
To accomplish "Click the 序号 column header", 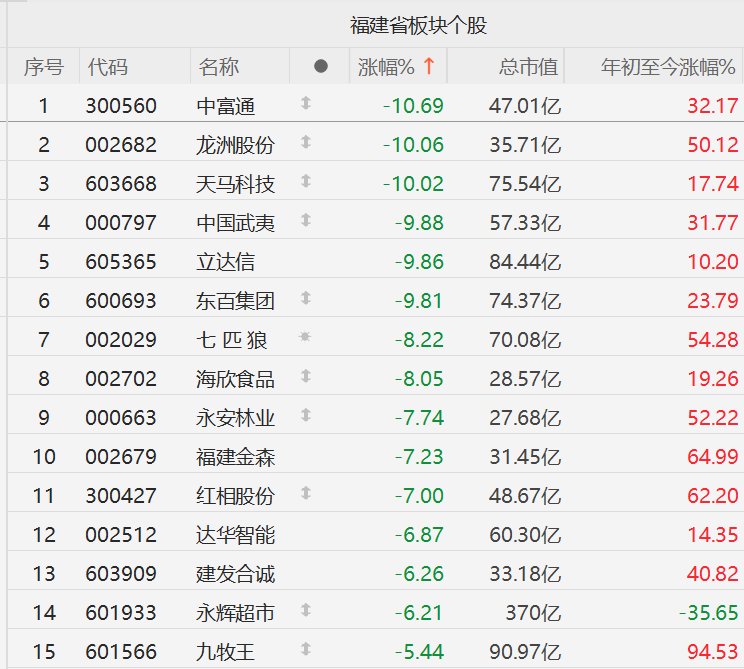I will pos(43,67).
